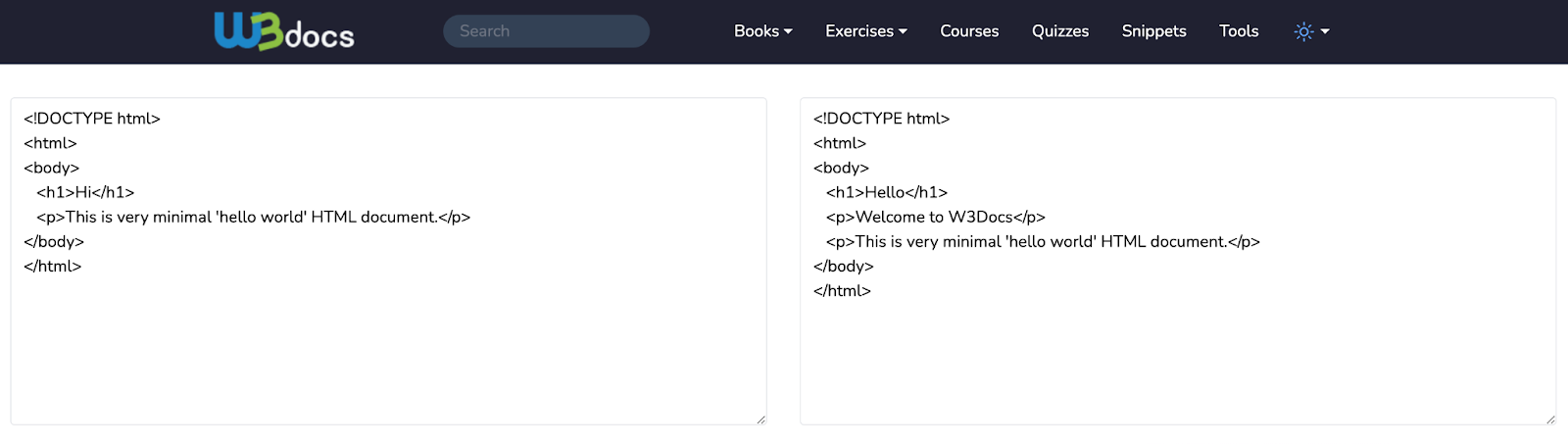Focus the Search input field
Screen dimensions: 1568x444
pos(546,31)
